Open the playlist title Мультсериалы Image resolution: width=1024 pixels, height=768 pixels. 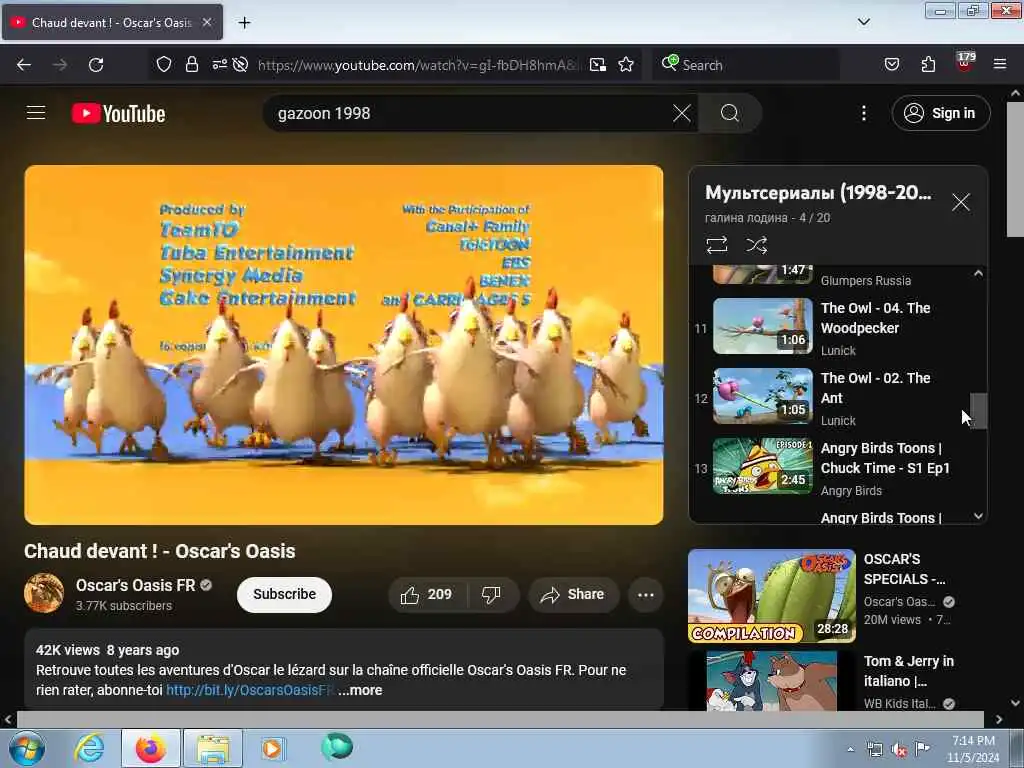point(818,193)
